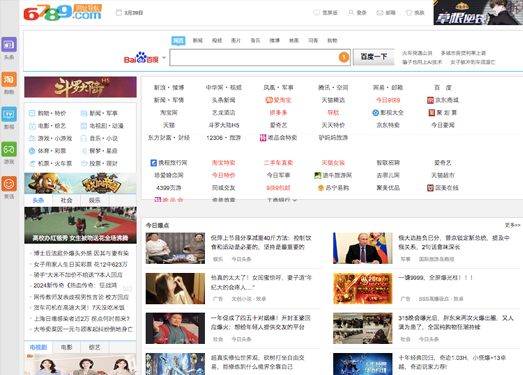Click the 机票·火车票 category icon
Screen dimensions: 523x375
pos(32,163)
